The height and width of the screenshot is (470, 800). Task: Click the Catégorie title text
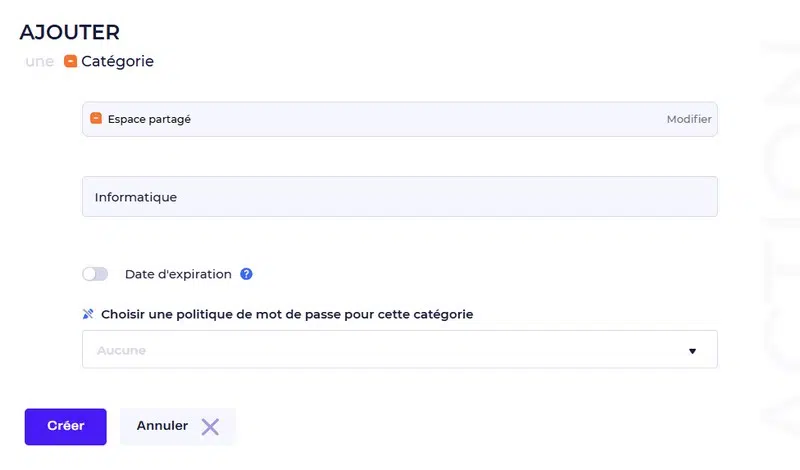(x=118, y=61)
